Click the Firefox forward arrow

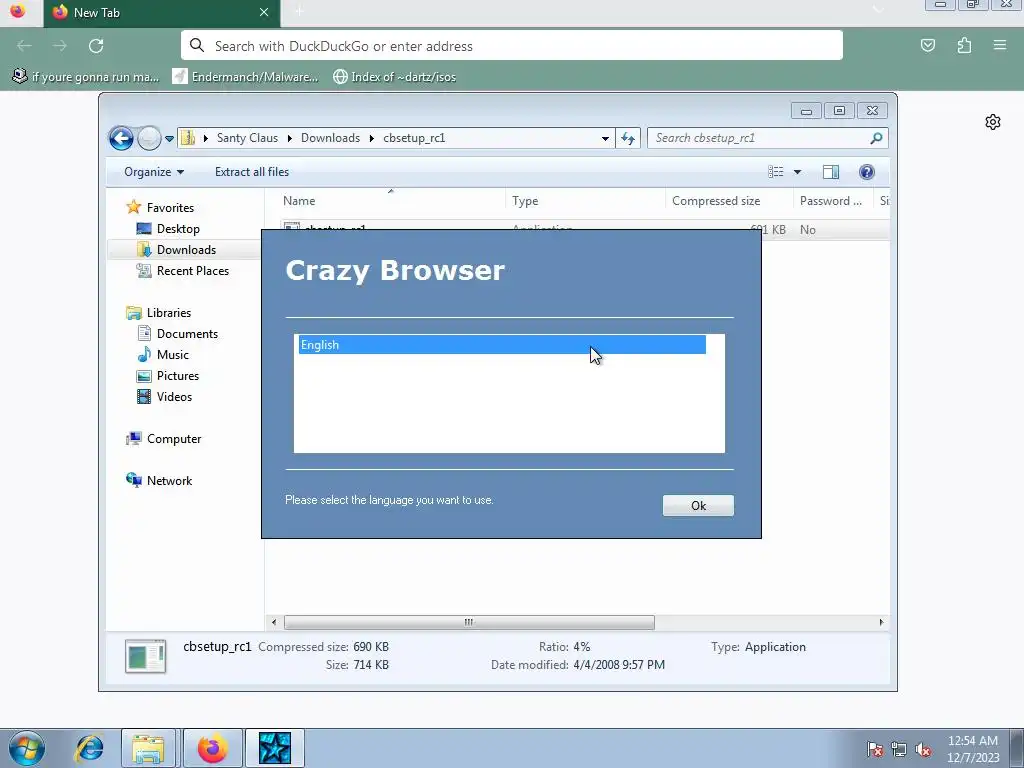pos(60,46)
